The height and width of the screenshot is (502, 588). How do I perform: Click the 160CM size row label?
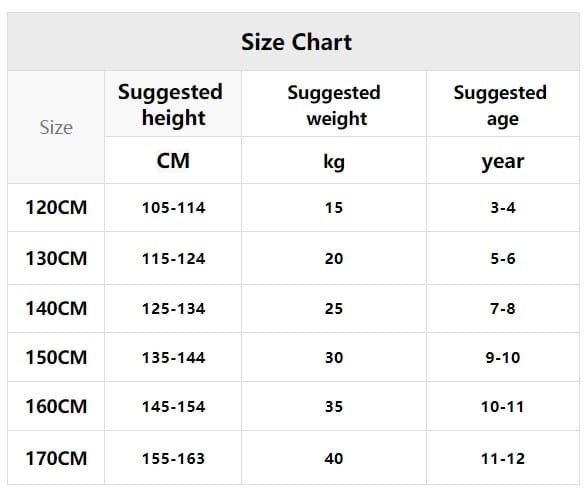(x=56, y=406)
